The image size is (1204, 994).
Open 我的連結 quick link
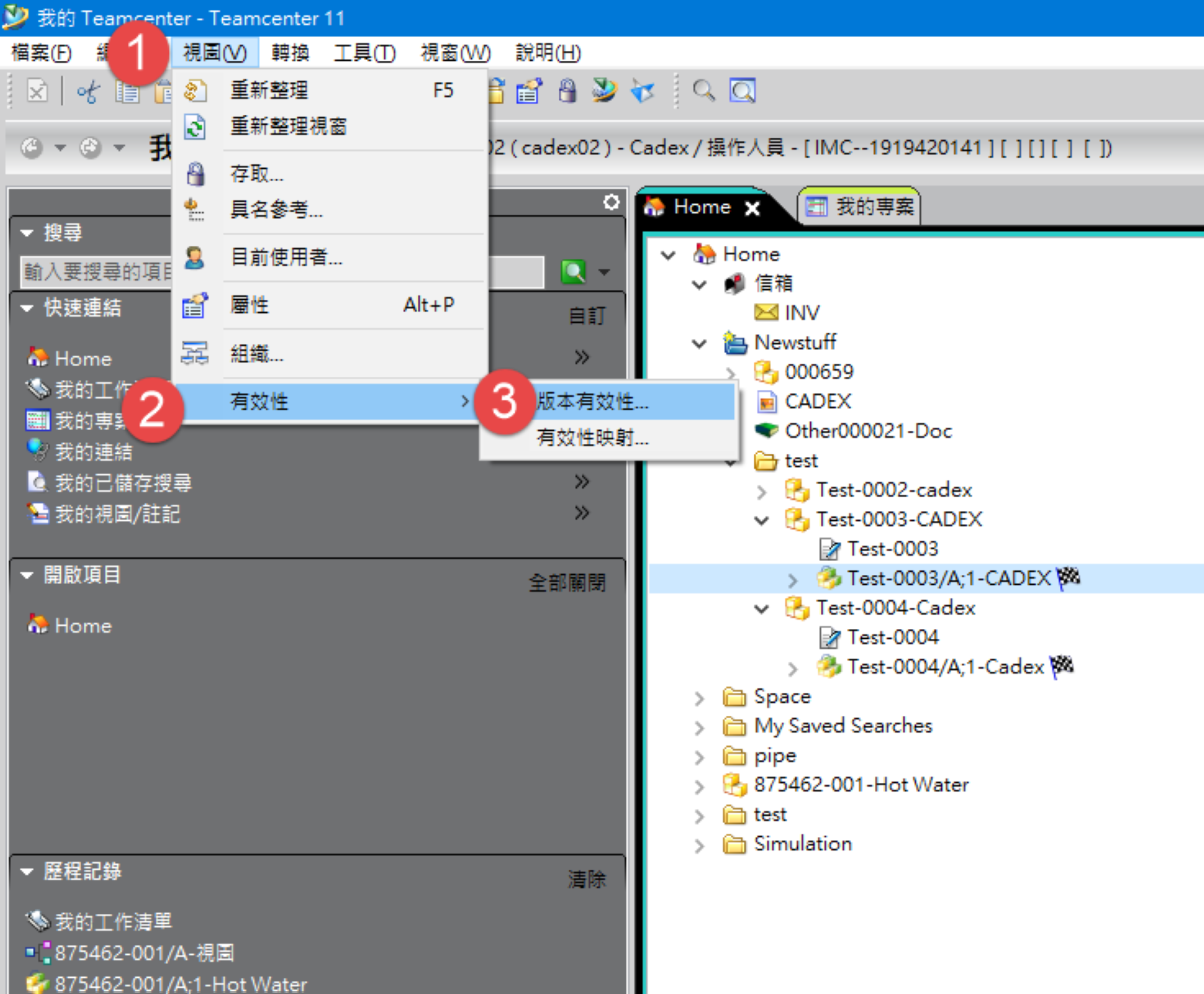80,452
